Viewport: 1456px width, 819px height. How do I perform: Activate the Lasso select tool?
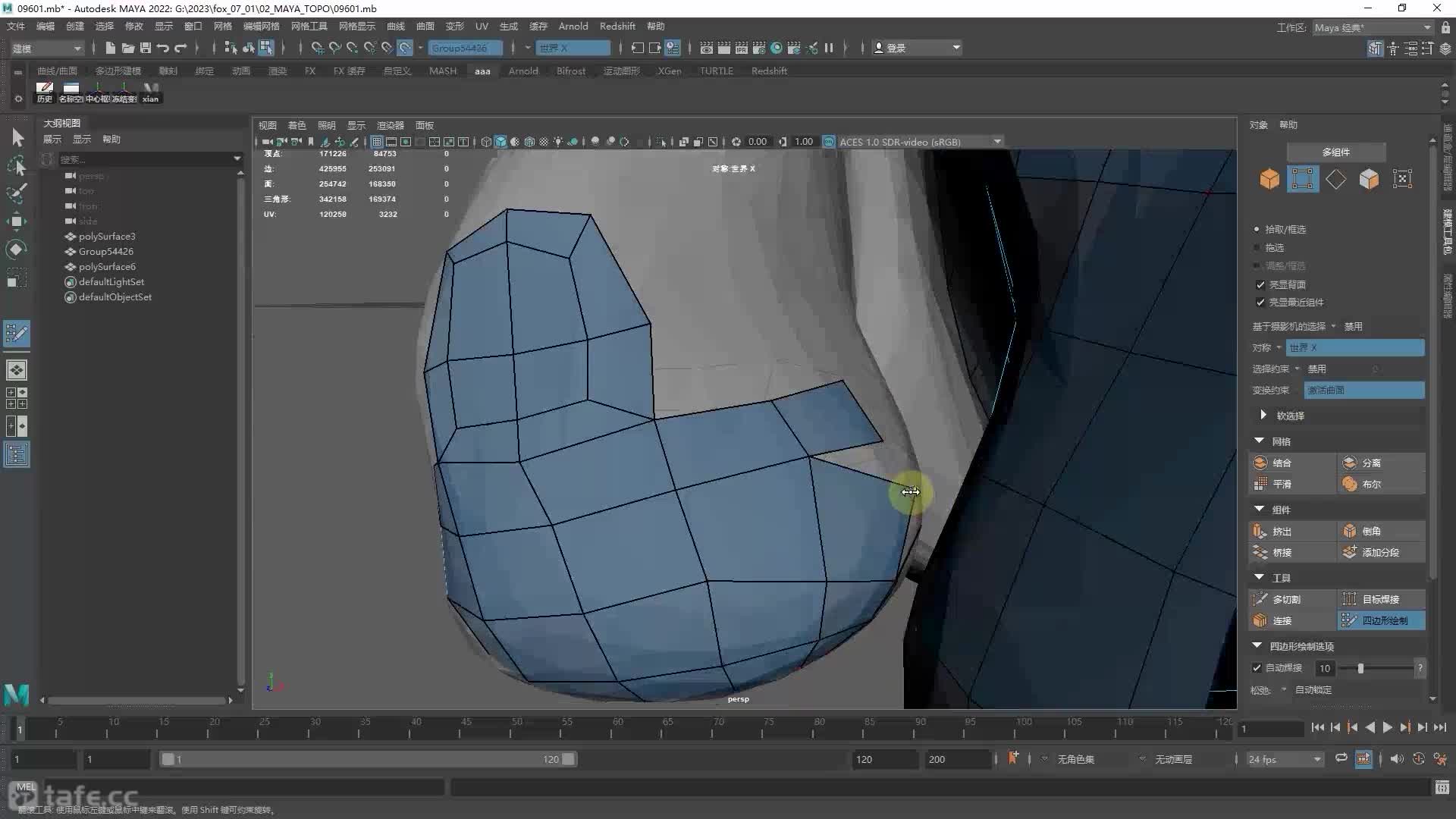coord(17,165)
